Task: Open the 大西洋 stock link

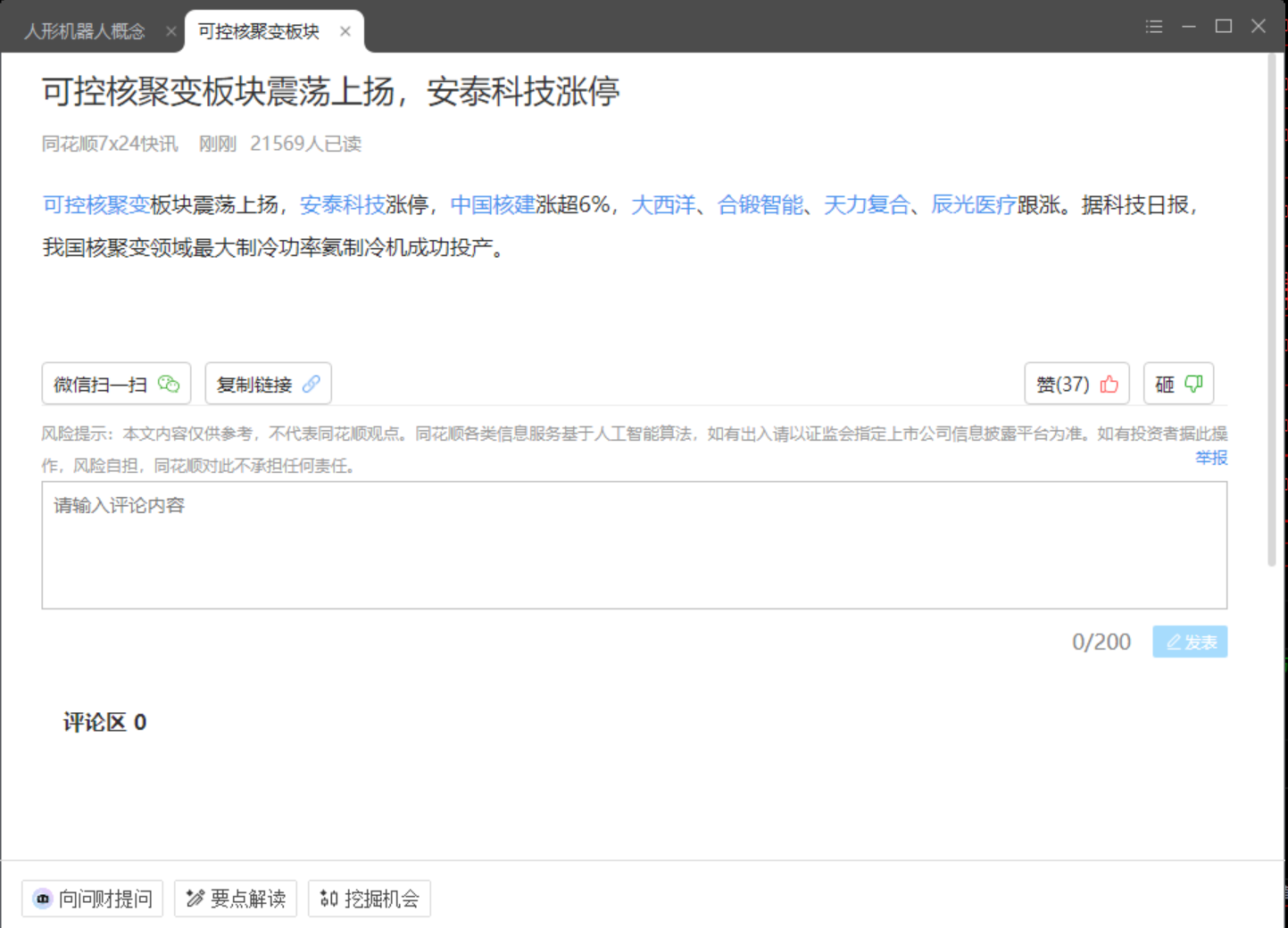Action: pyautogui.click(x=663, y=205)
